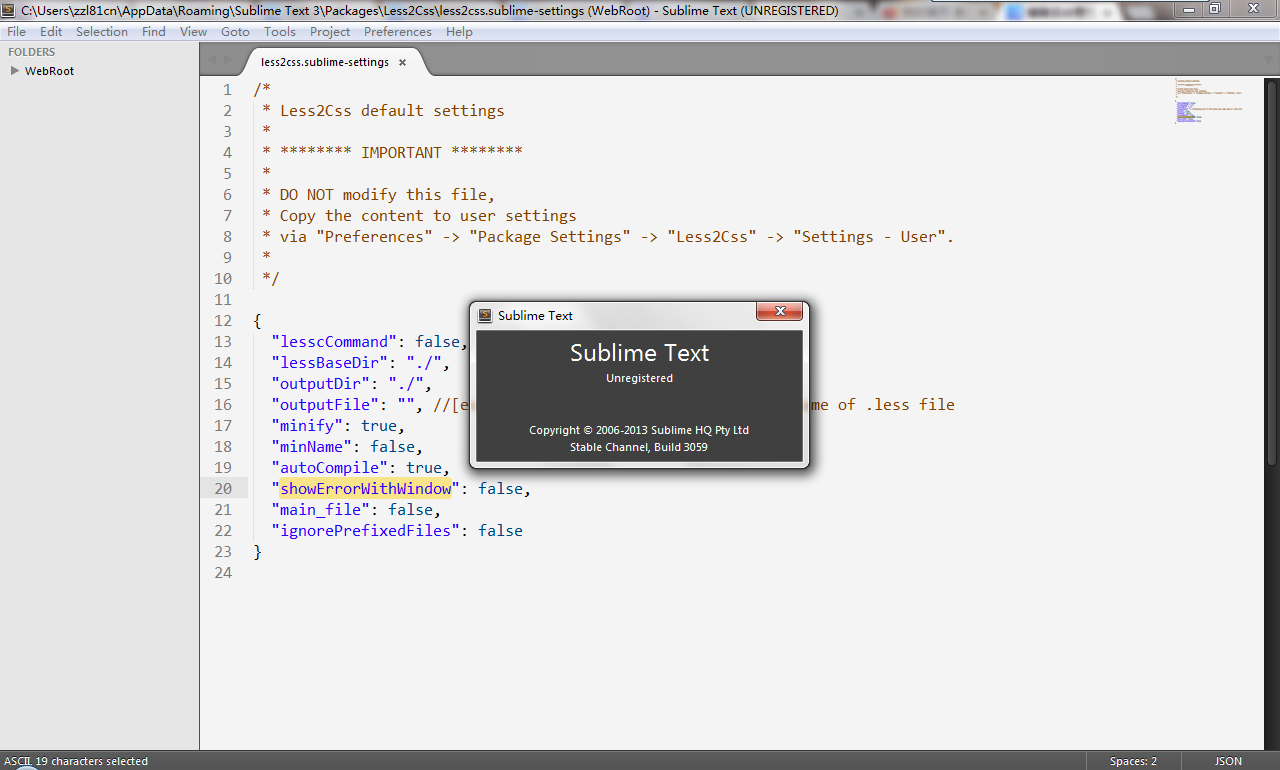
Task: Click the "Stable Channel, Build 3059" text
Action: point(639,447)
